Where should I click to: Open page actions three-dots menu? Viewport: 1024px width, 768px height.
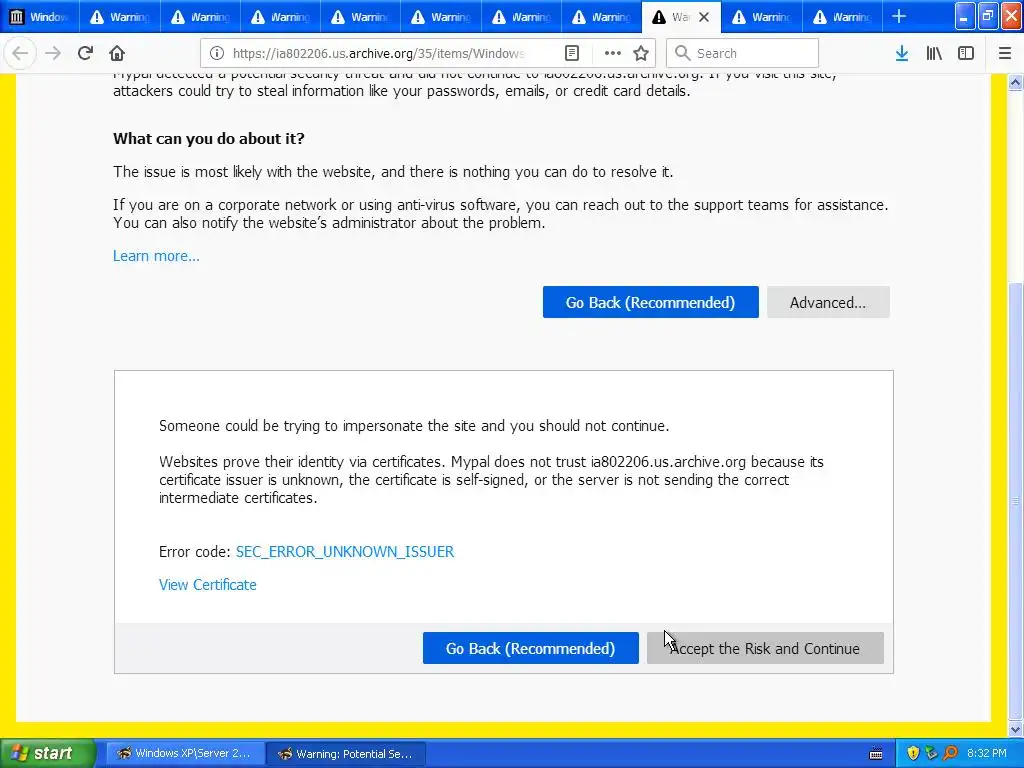point(613,53)
